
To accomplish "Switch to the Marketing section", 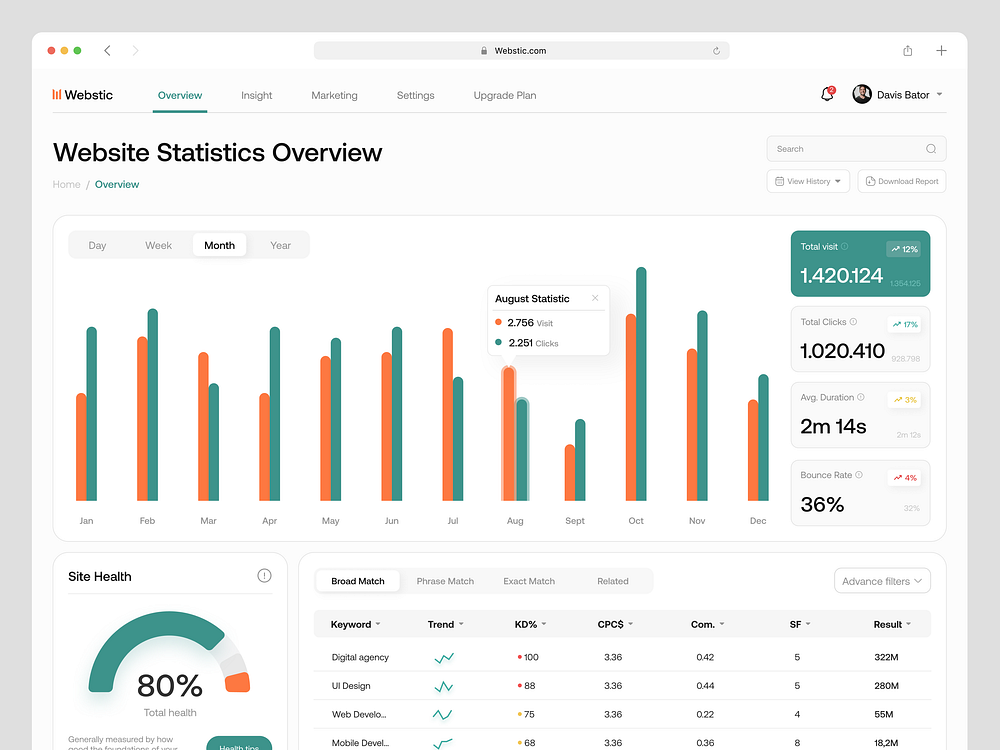I will coord(334,95).
